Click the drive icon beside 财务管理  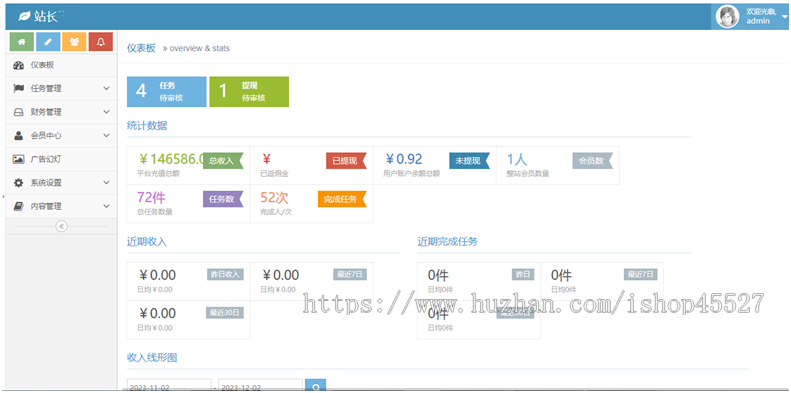(x=19, y=112)
